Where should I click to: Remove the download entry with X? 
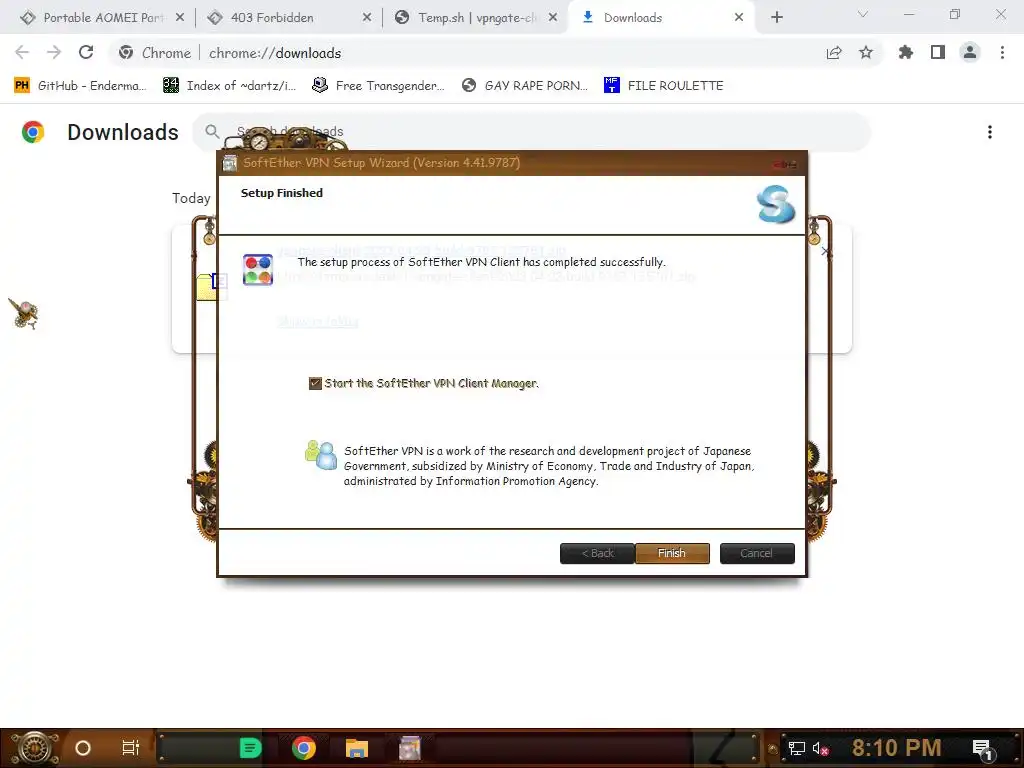[825, 251]
